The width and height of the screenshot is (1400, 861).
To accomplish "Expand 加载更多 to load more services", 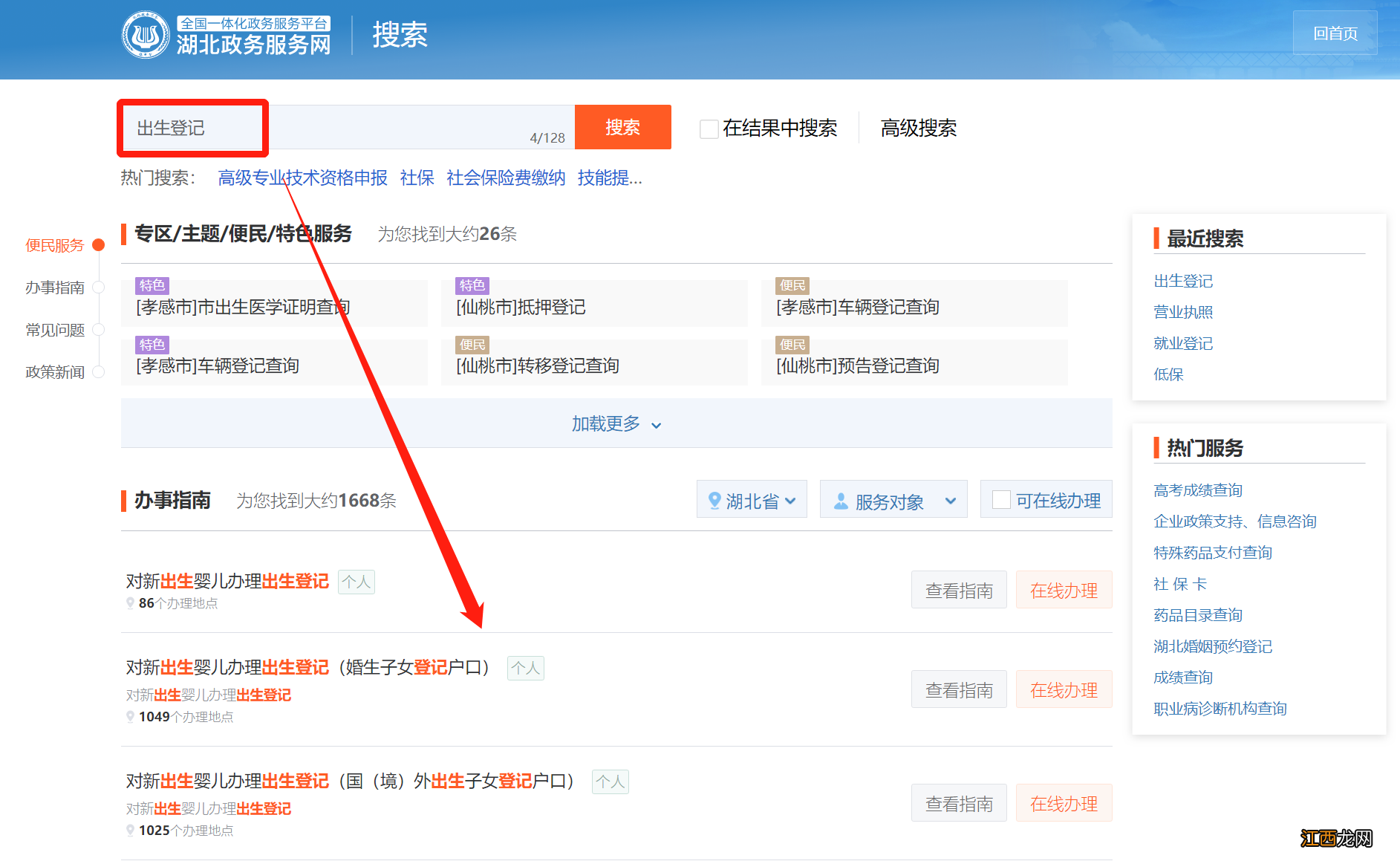I will [615, 423].
